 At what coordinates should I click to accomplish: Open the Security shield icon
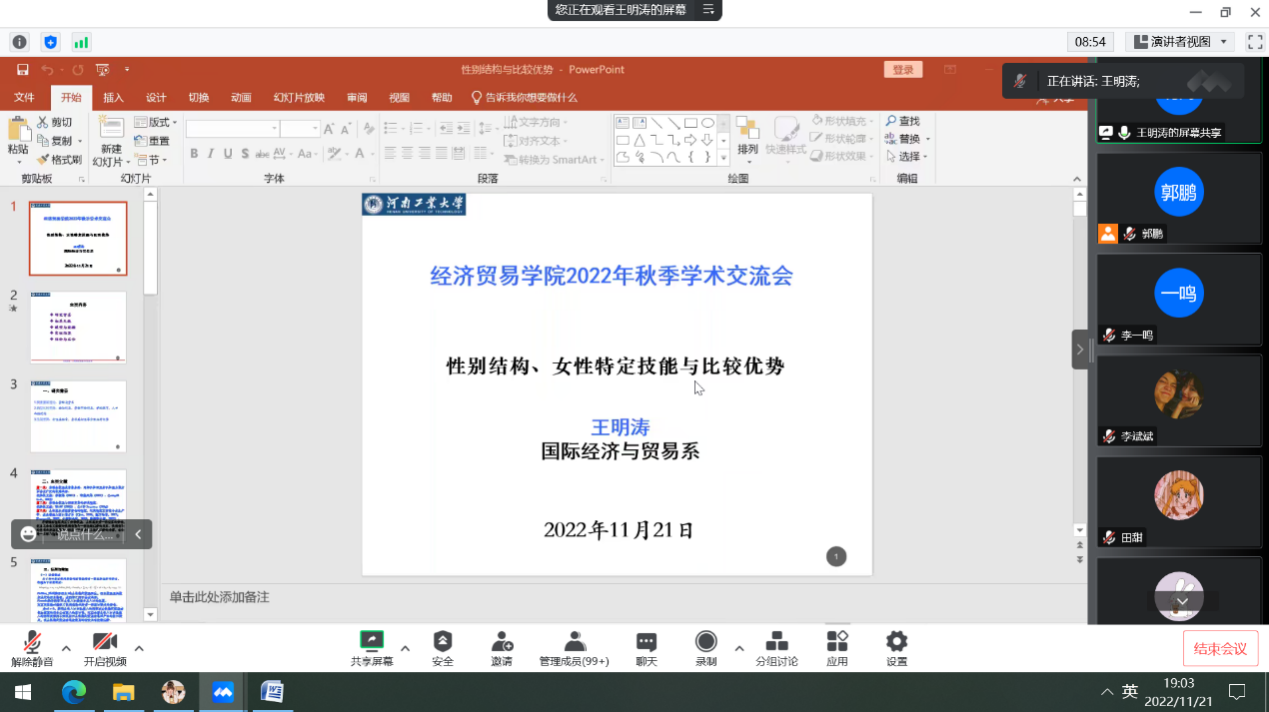pos(442,642)
